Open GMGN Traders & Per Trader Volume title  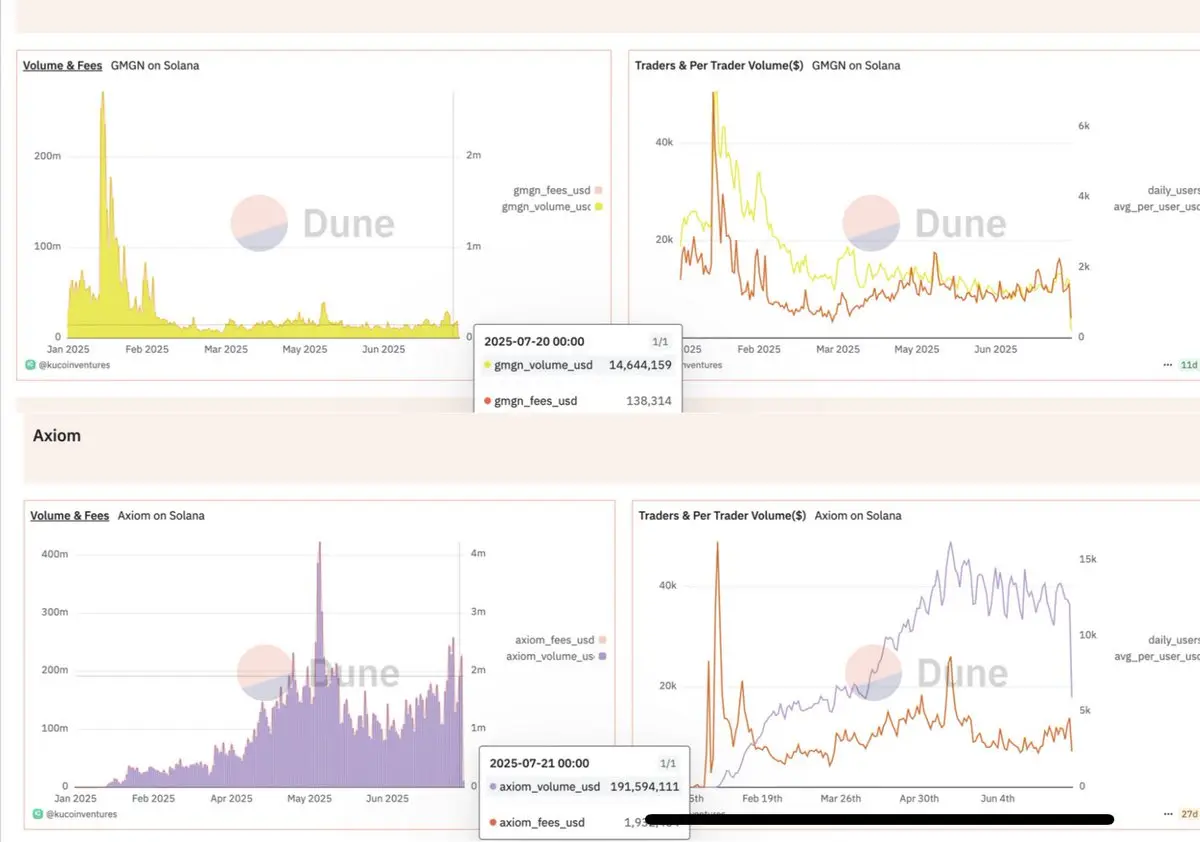(720, 66)
